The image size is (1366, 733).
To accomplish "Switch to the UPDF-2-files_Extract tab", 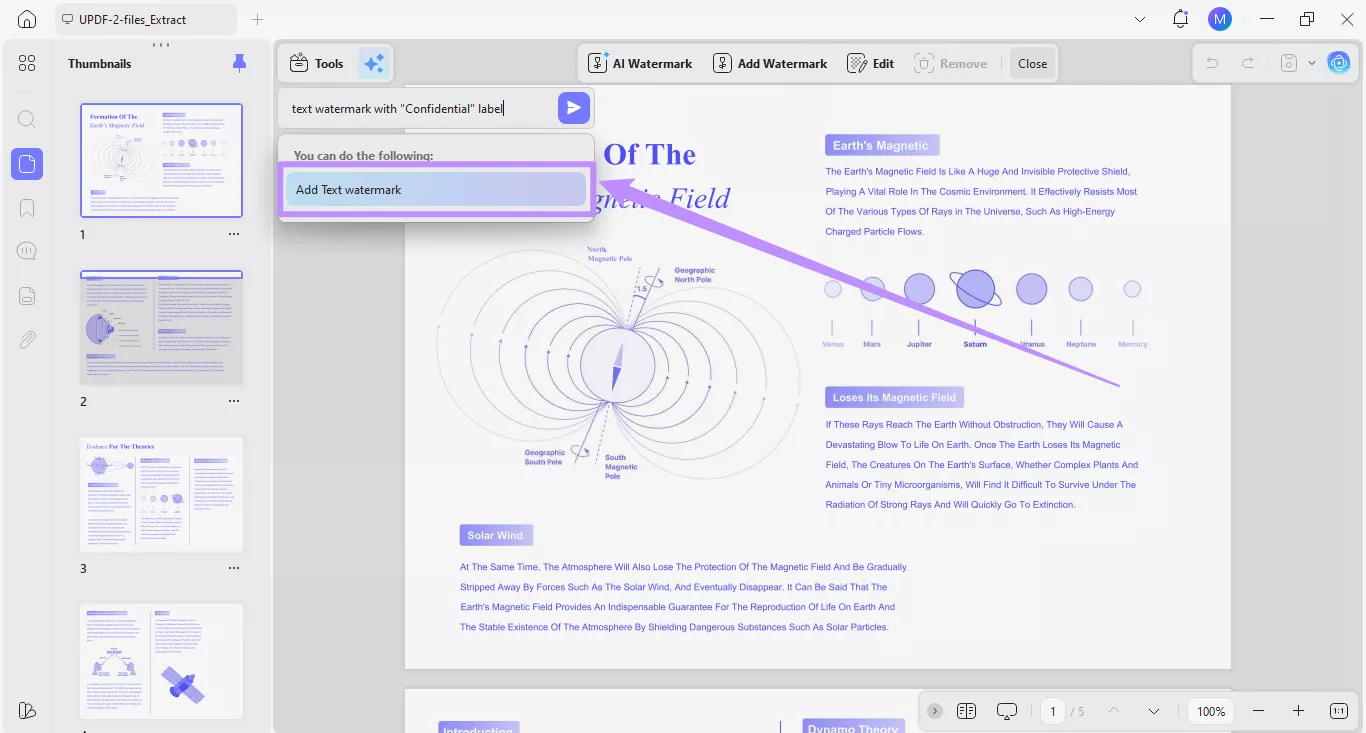I will 146,19.
